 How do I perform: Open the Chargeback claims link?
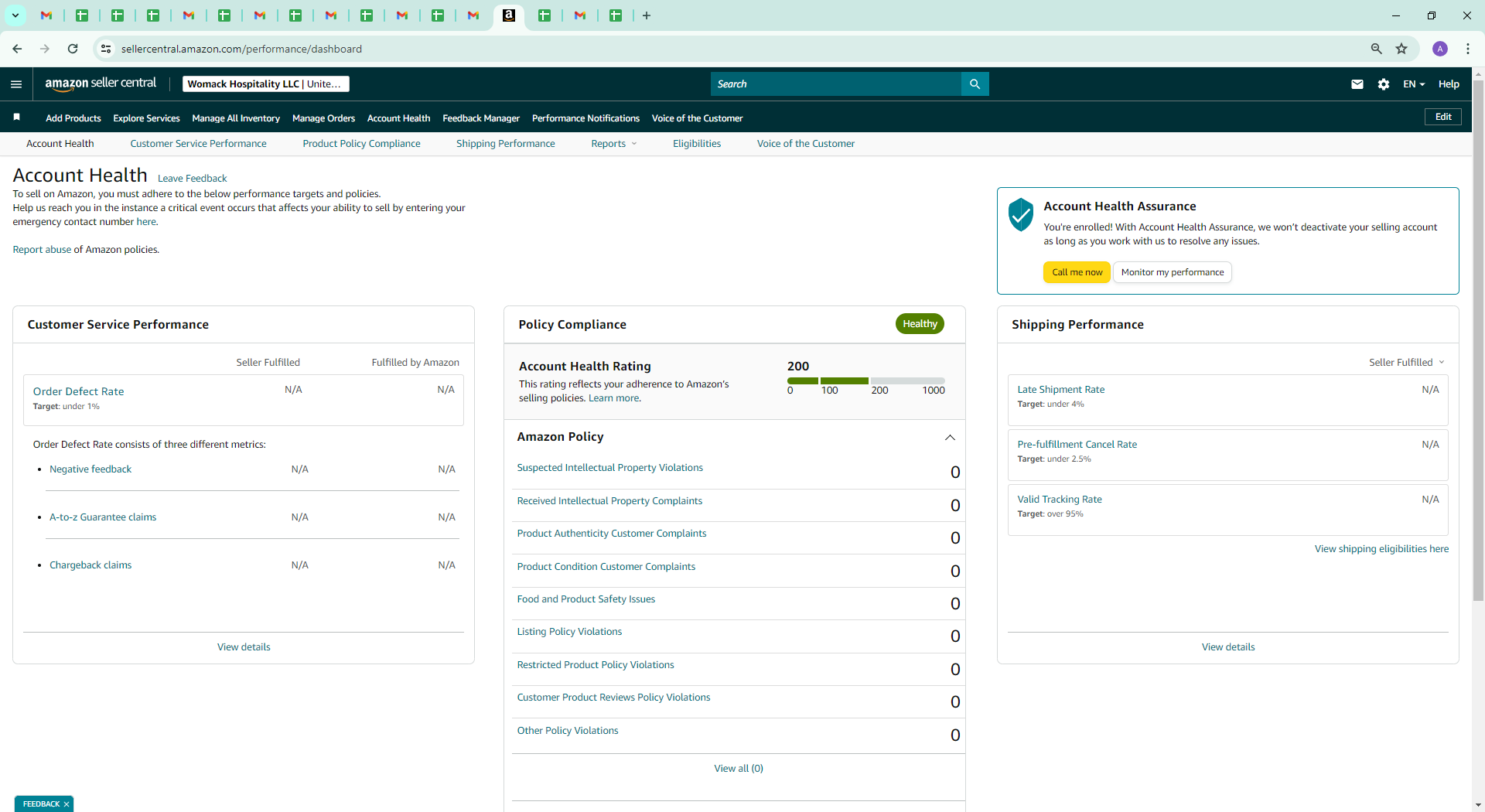click(90, 565)
